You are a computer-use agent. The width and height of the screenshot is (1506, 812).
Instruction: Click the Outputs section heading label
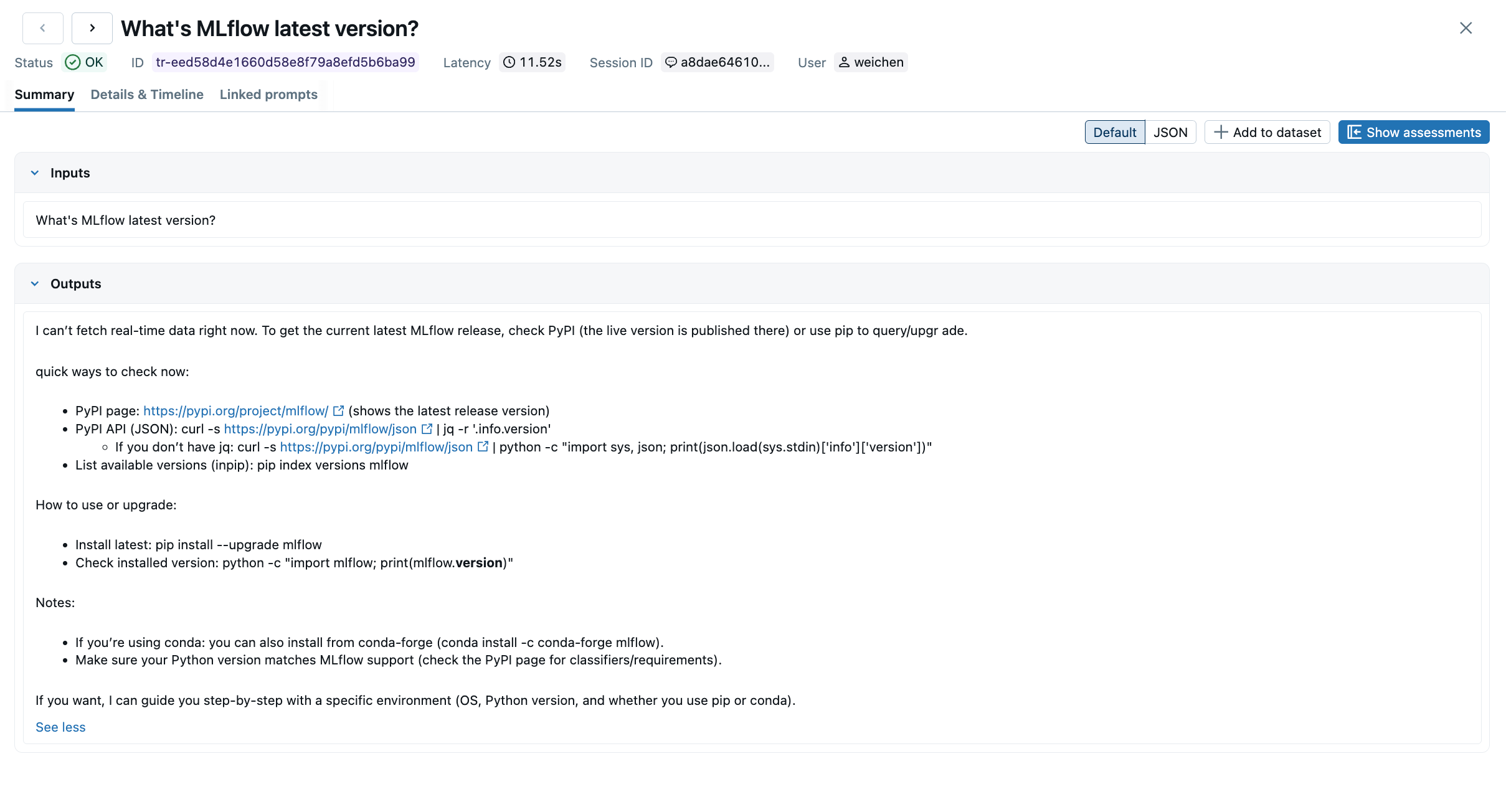(x=76, y=284)
